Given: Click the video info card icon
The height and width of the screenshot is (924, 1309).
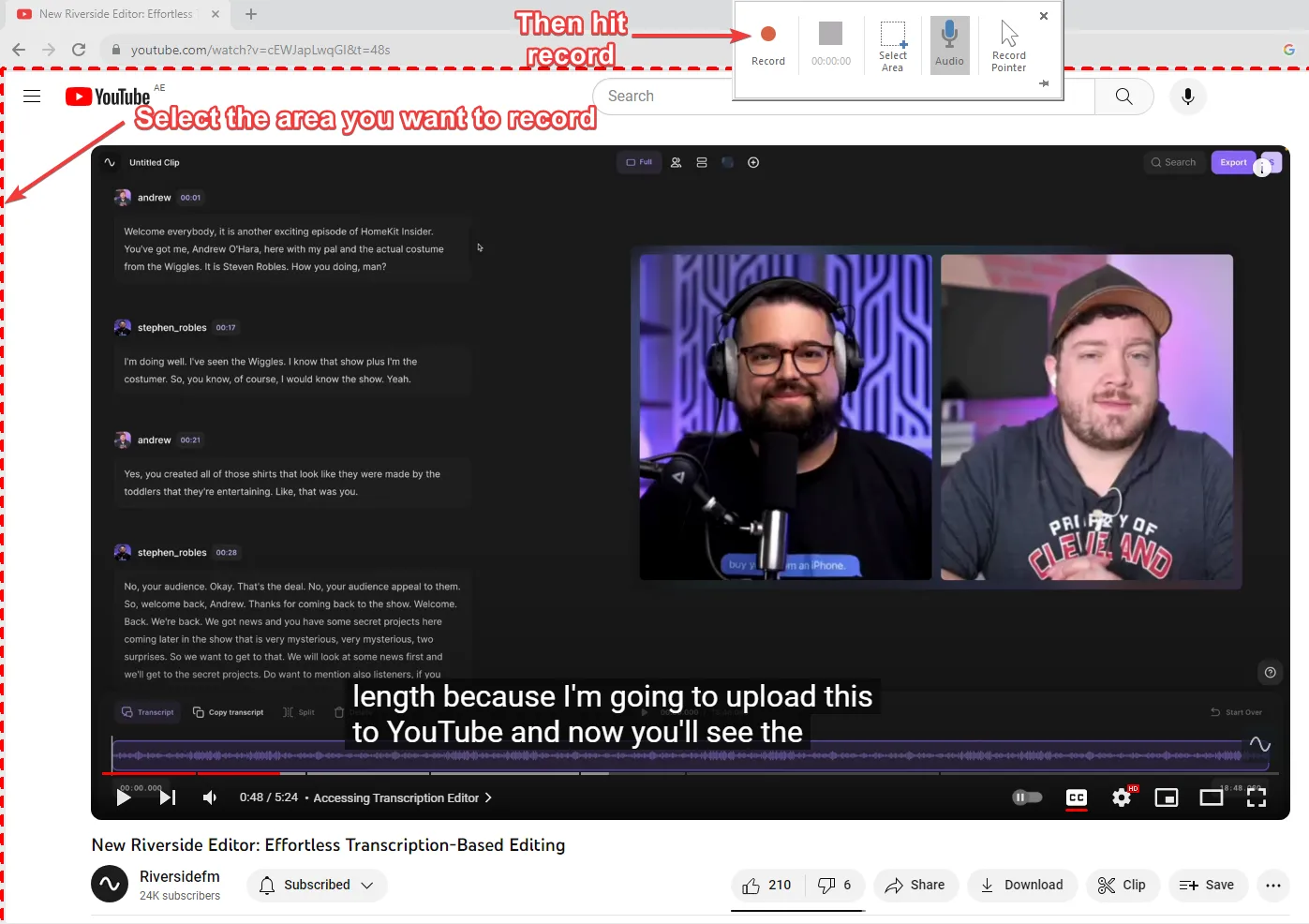Looking at the screenshot, I should coord(1263,168).
